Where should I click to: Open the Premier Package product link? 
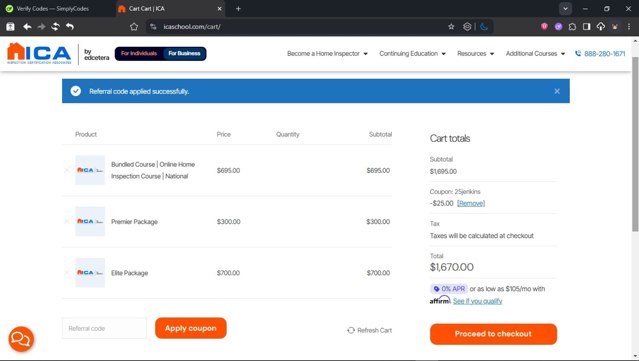[x=134, y=222]
